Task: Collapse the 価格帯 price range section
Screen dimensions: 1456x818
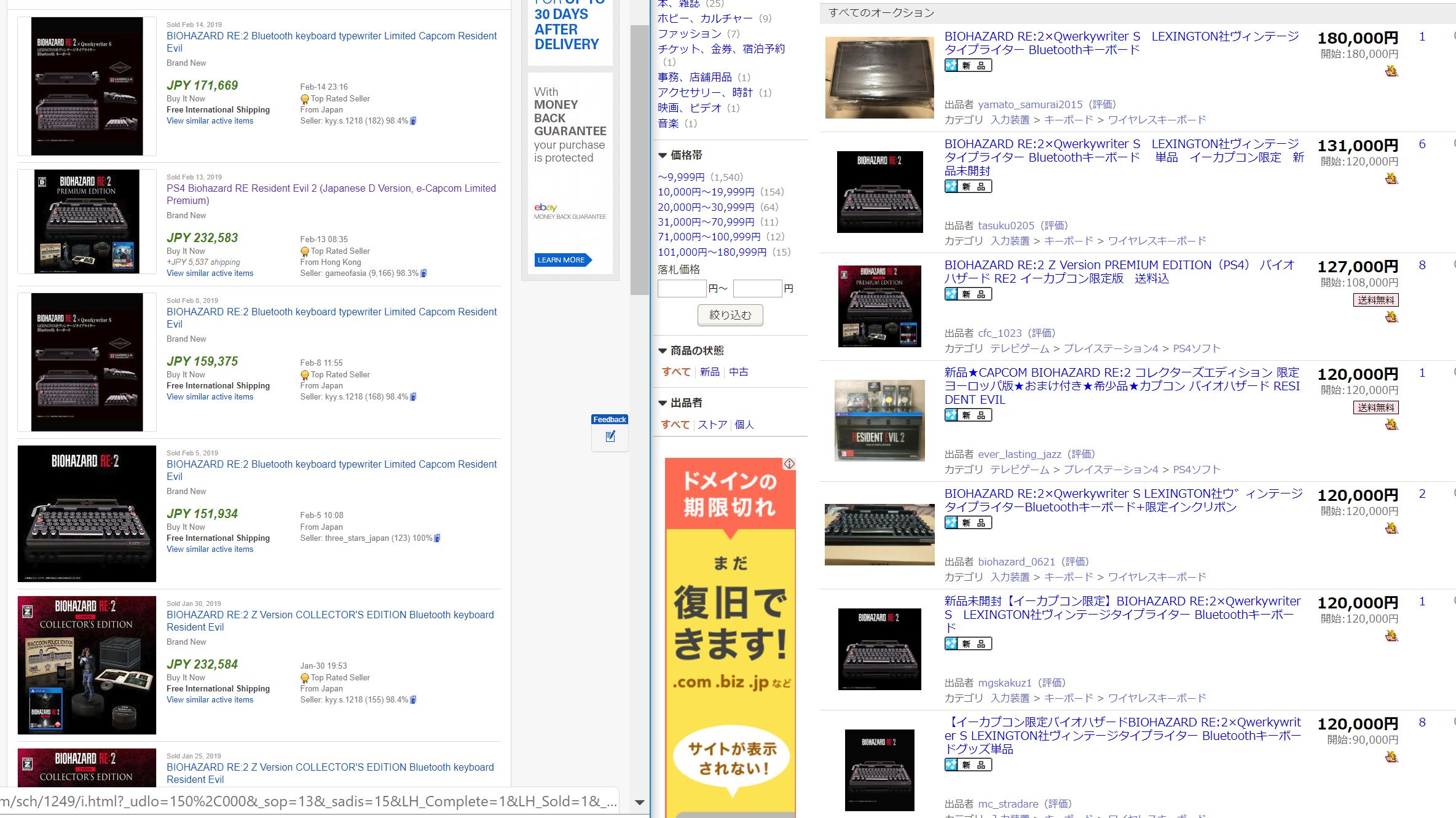Action: click(x=663, y=155)
